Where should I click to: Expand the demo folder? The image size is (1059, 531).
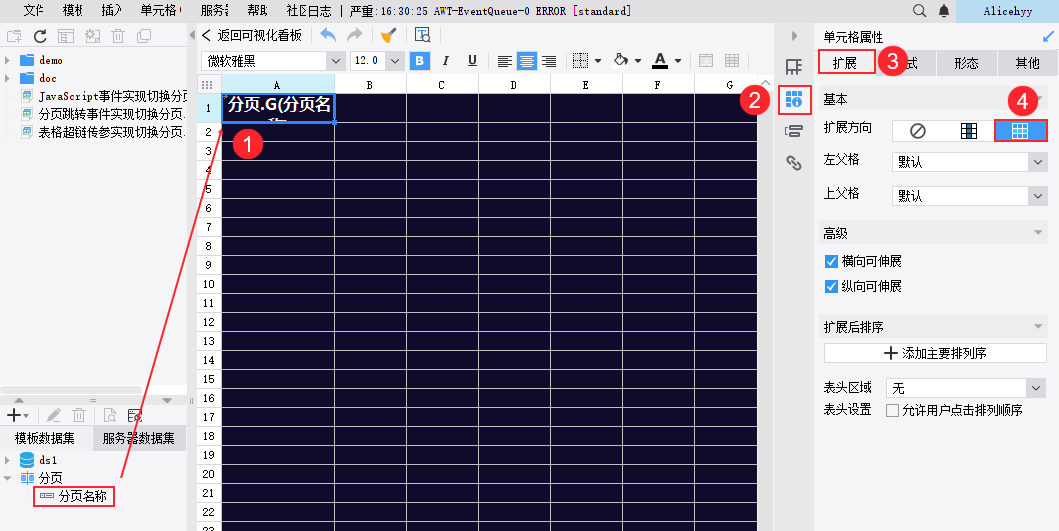click(7, 60)
